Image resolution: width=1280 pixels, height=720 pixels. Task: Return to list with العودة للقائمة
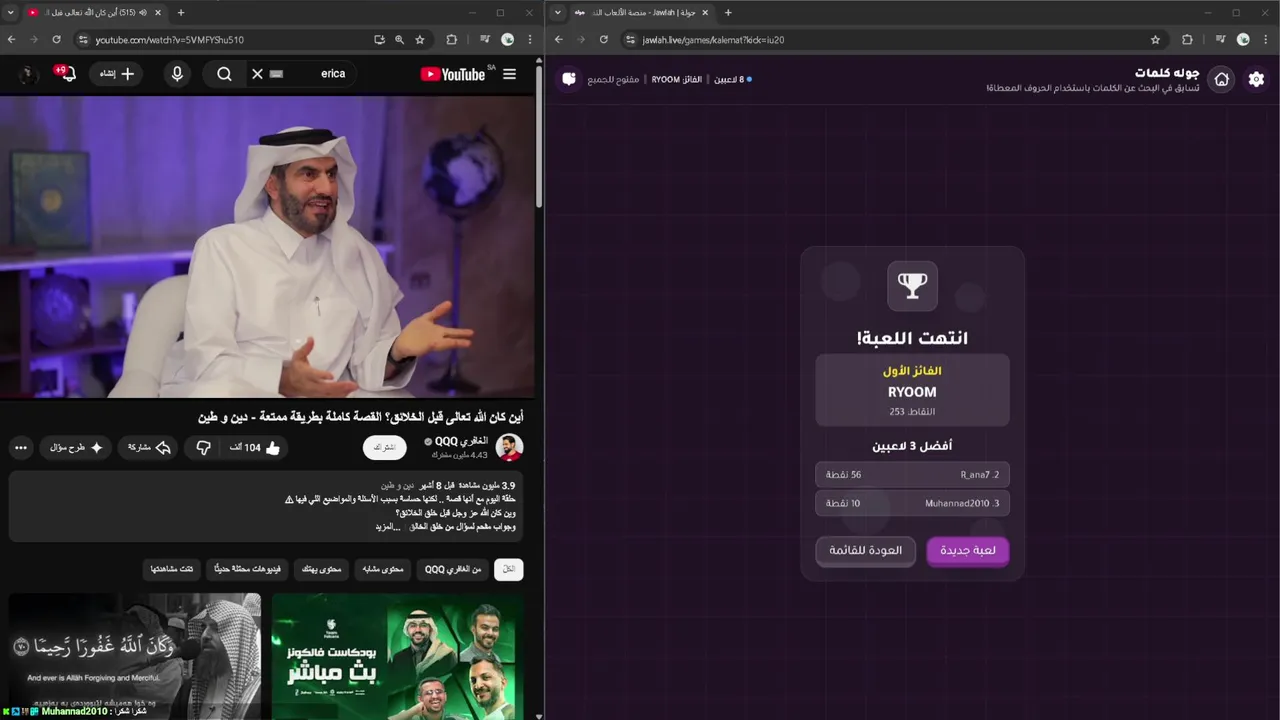866,550
